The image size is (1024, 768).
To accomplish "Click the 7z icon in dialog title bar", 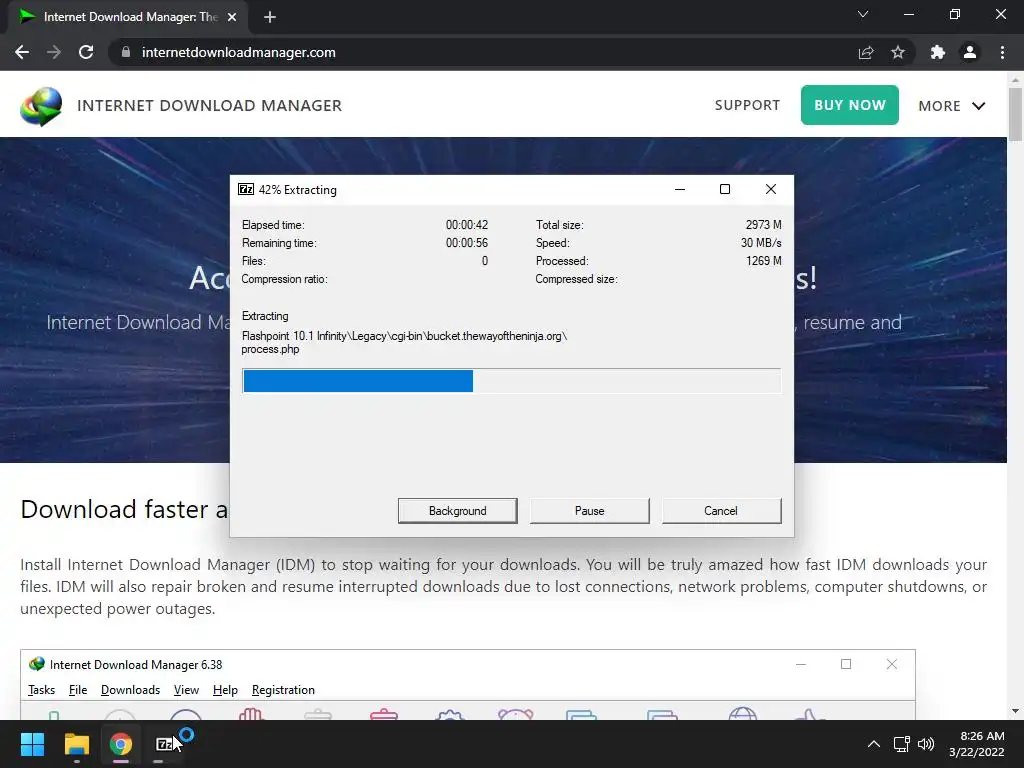I will 246,189.
